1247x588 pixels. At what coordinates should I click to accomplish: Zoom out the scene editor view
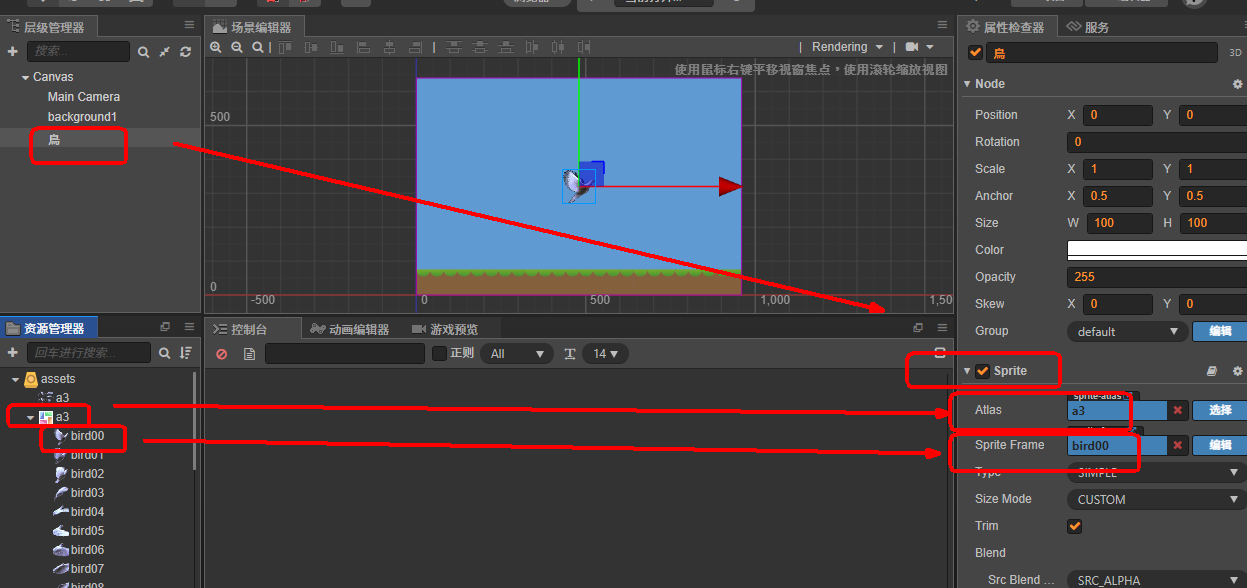click(x=237, y=47)
